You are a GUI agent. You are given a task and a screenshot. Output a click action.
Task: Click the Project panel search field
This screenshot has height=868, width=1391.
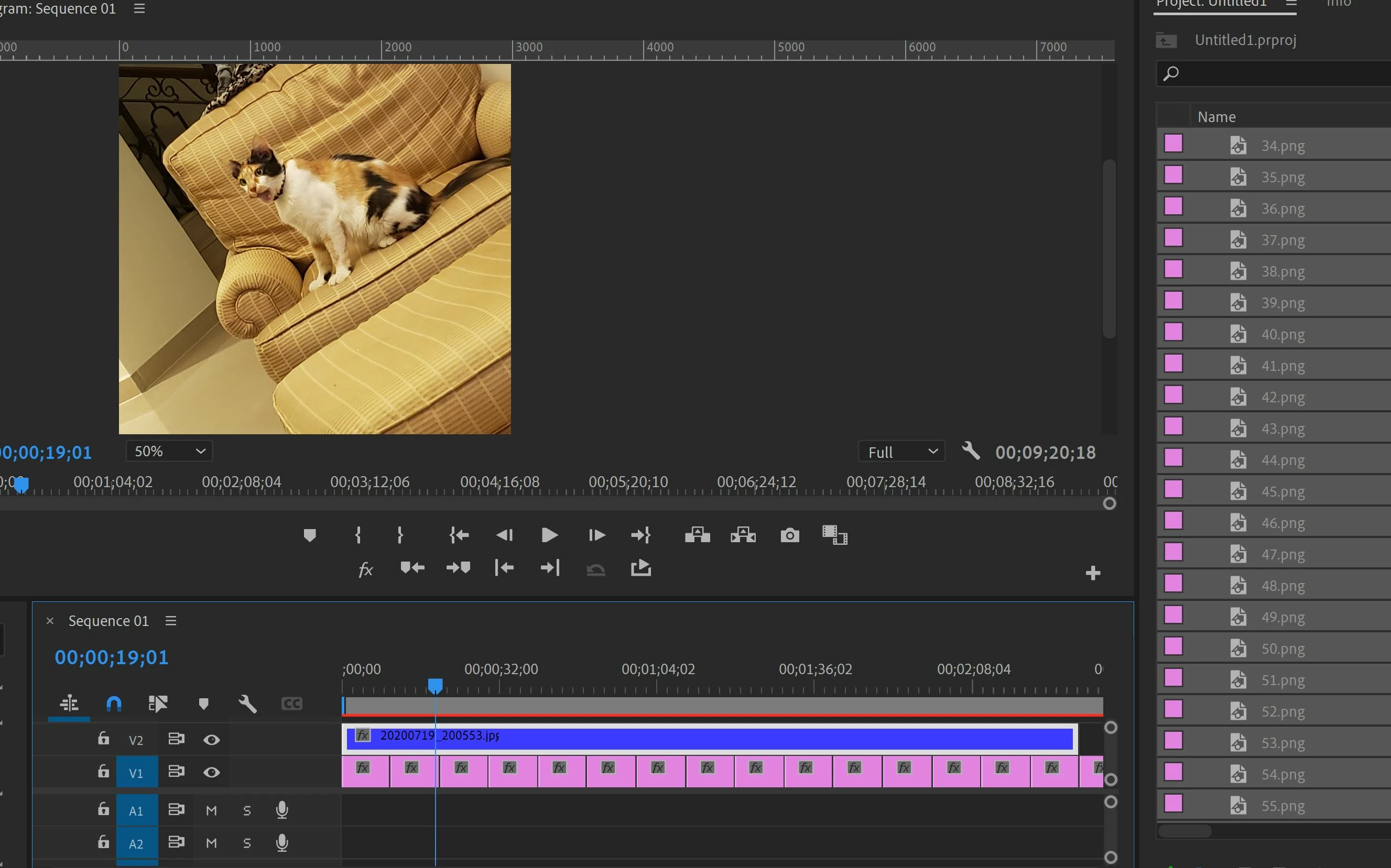click(1281, 73)
